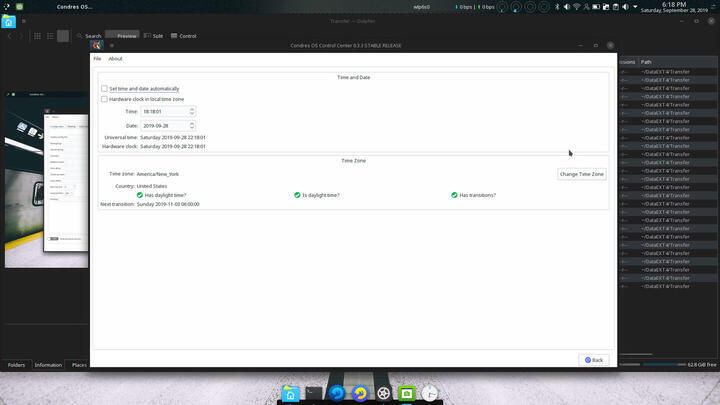Click the clipboard tray icon
This screenshot has width=720, height=405.
[x=616, y=7]
